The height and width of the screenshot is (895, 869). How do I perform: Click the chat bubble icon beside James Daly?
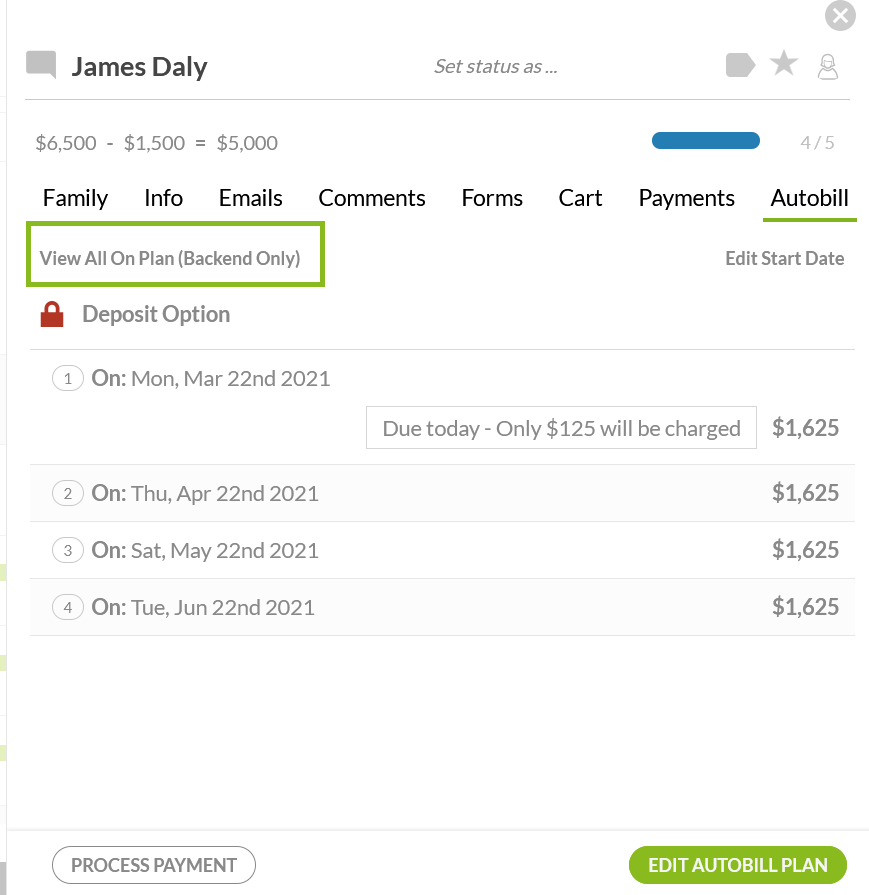41,65
